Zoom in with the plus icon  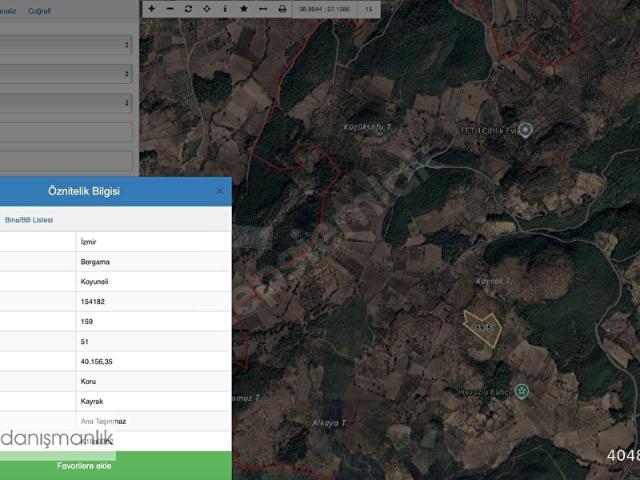[x=151, y=9]
